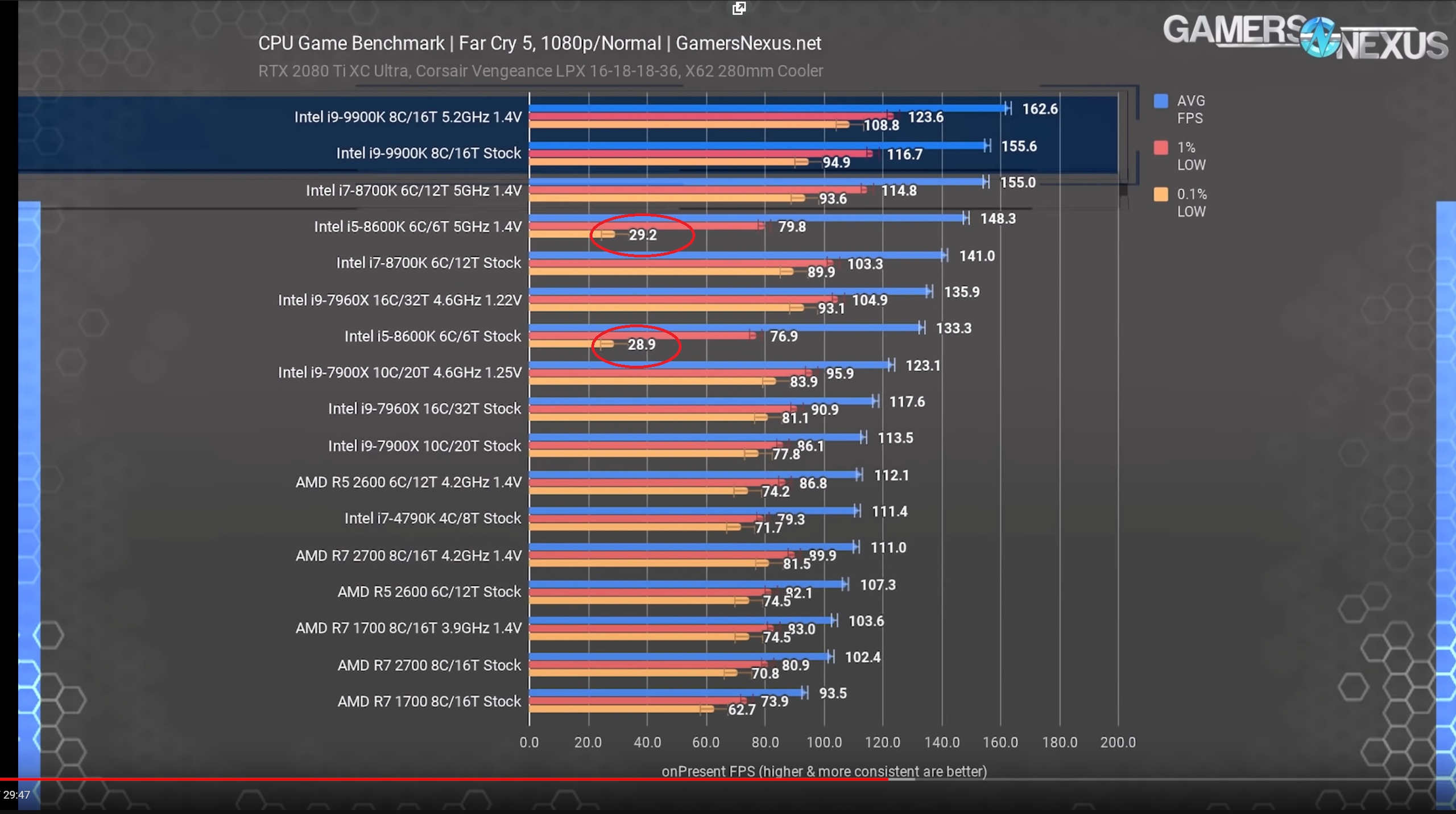Click the onPresent FPS axis caption
The height and width of the screenshot is (814, 1456).
(824, 771)
